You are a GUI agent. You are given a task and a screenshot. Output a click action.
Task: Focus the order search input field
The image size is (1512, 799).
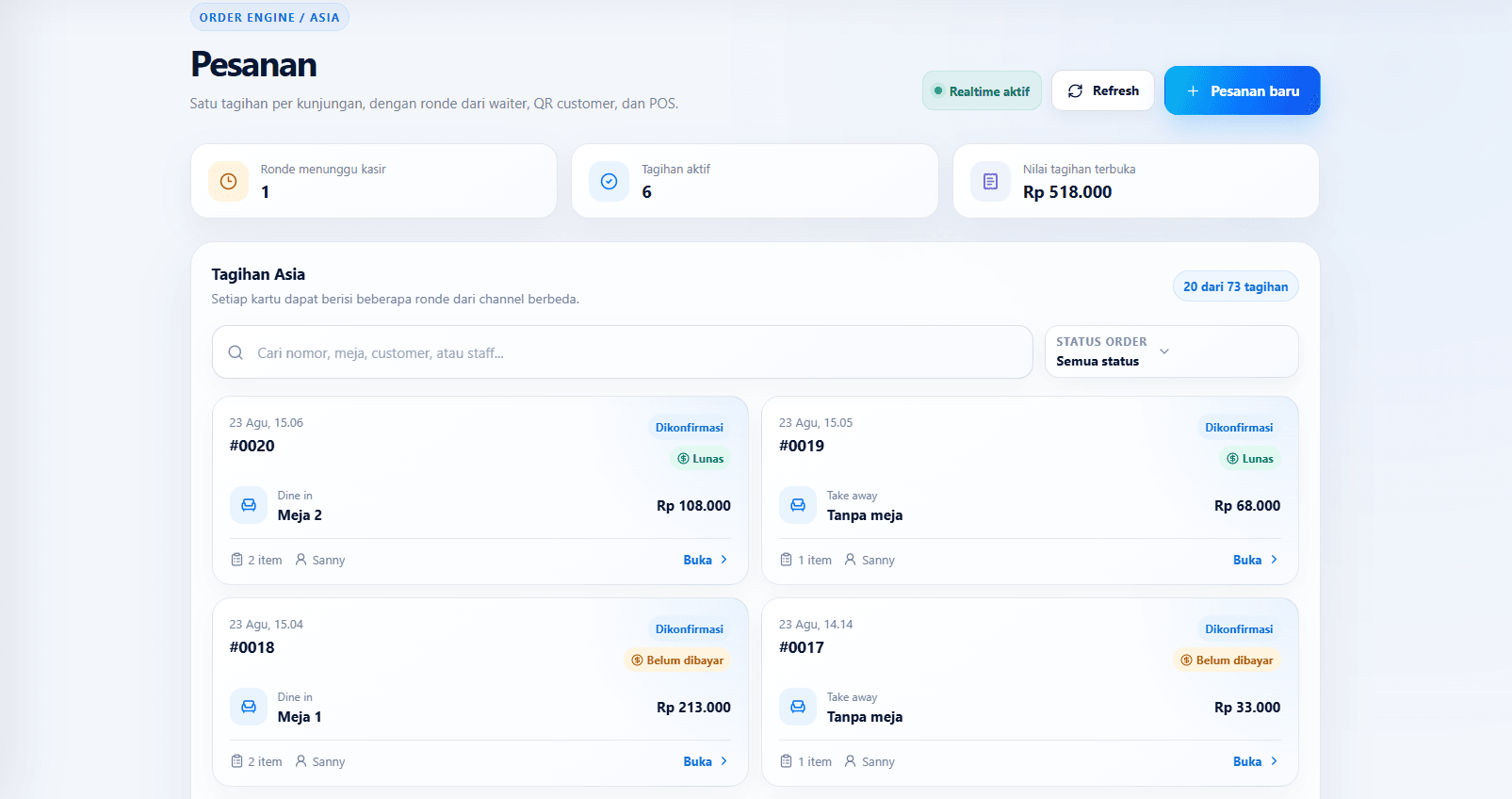[623, 352]
